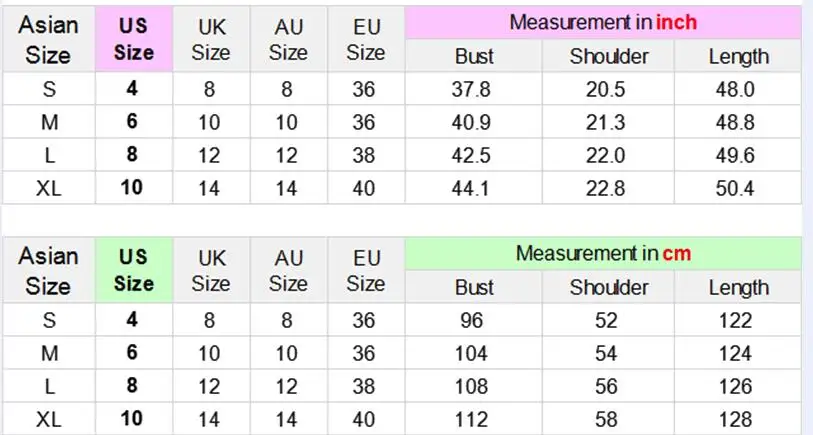Click length value 124 in cm table
The width and height of the screenshot is (813, 435).
click(x=735, y=354)
